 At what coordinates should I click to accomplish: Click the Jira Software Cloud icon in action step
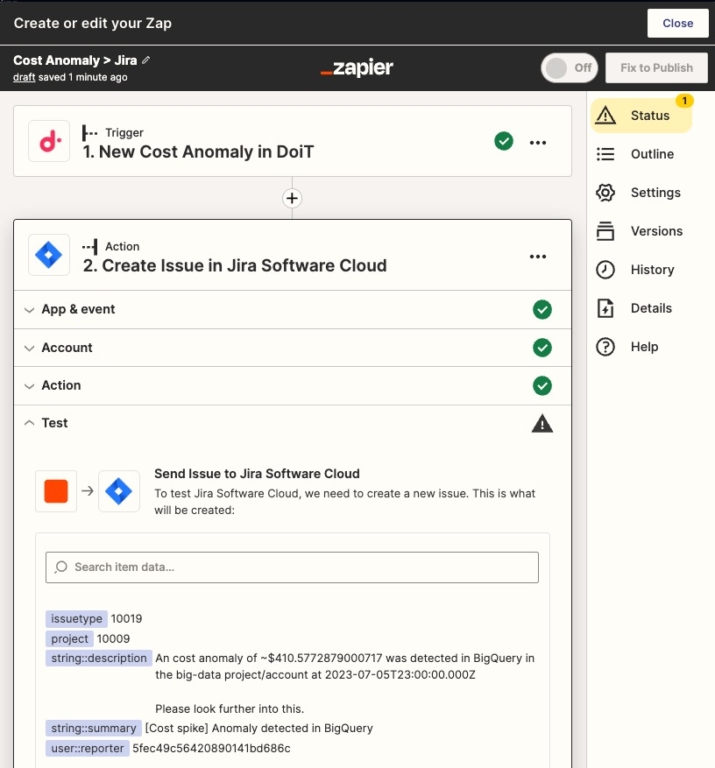click(x=49, y=255)
